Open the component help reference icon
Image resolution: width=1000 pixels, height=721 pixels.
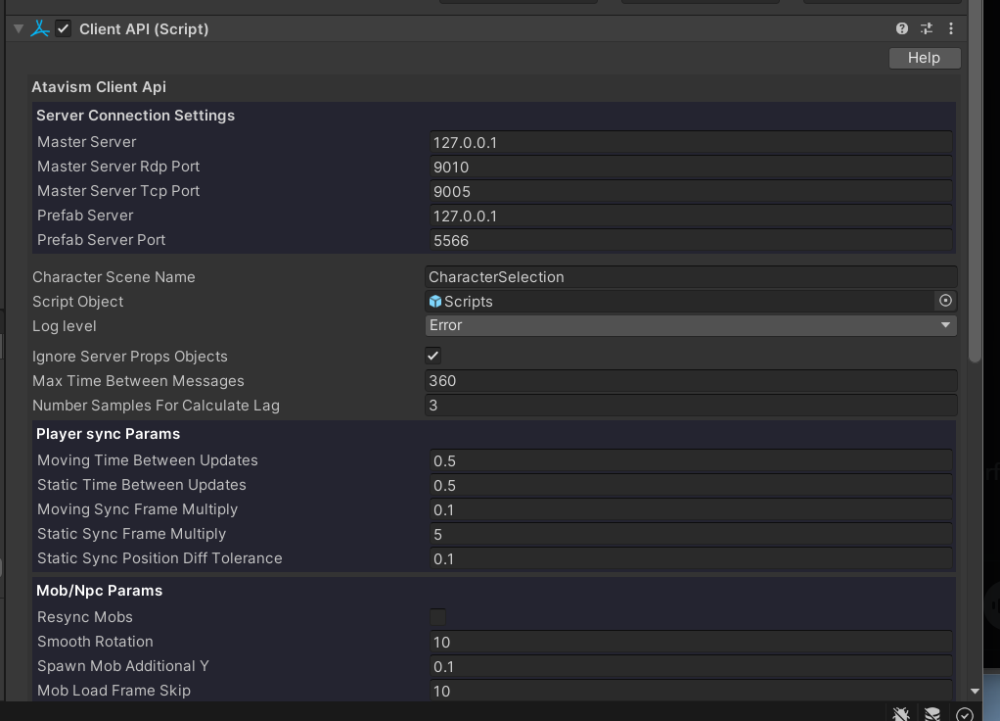(902, 29)
